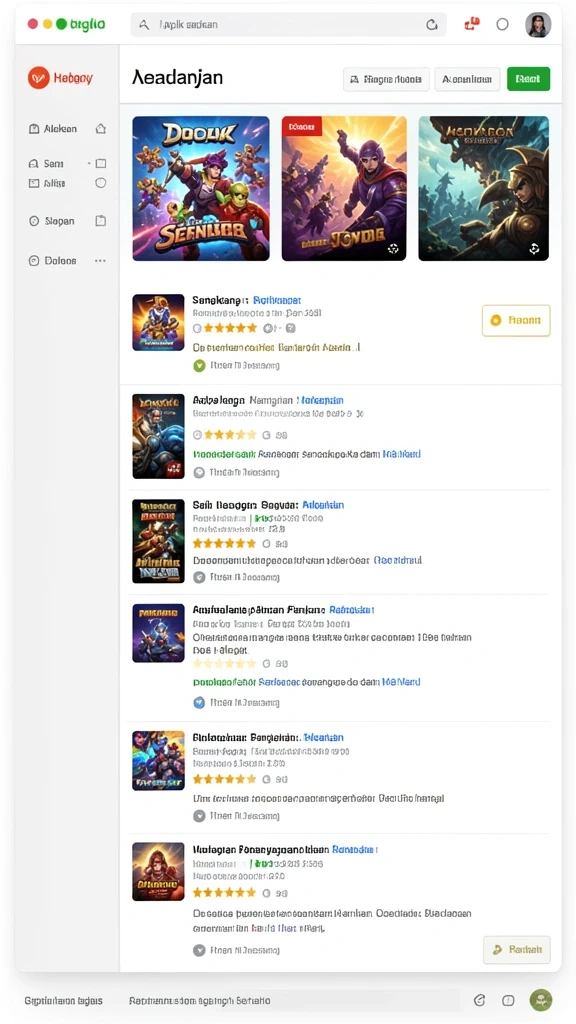Select Dolons in the sidebar
576x1024 pixels.
[60, 261]
